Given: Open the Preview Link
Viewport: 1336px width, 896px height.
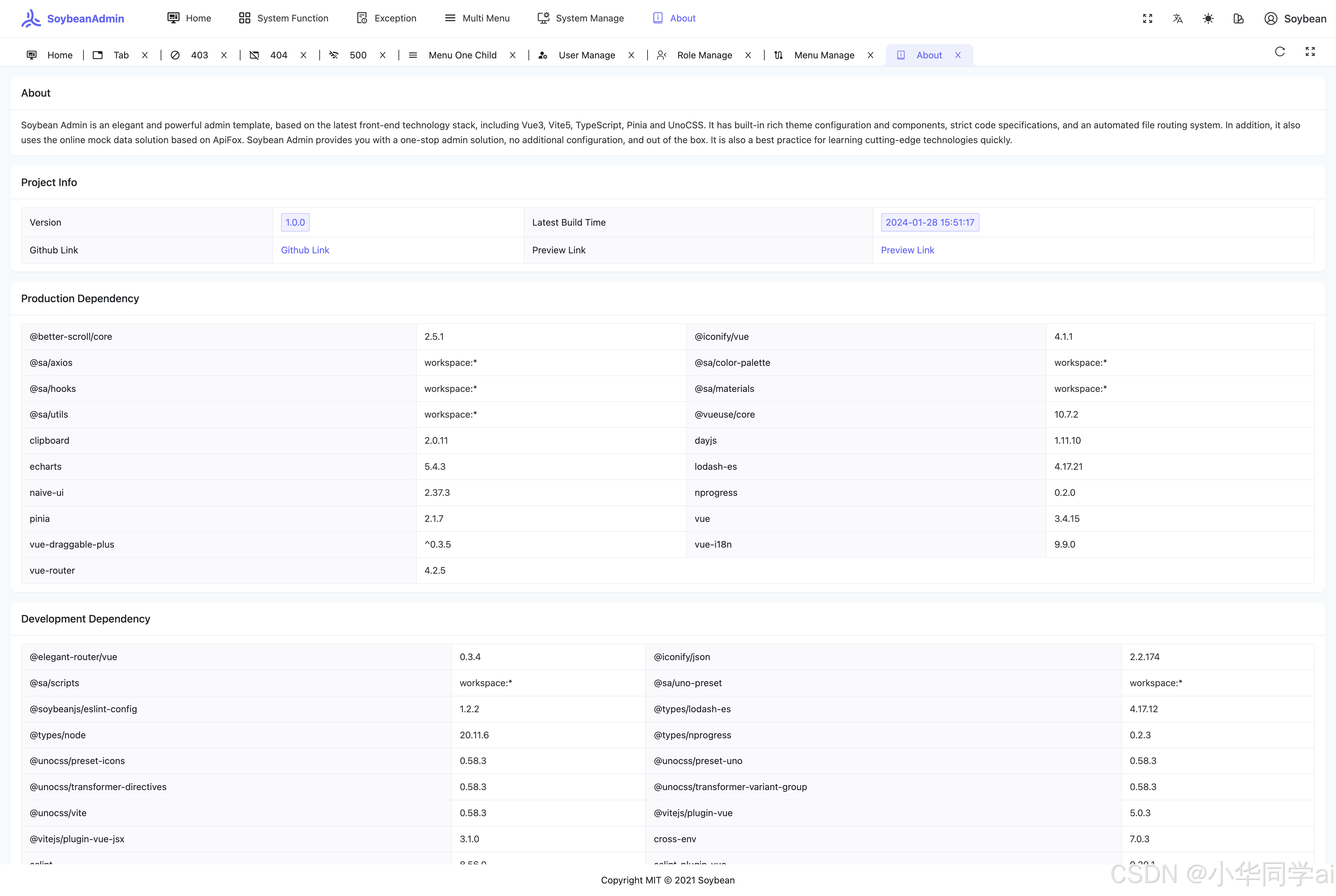Looking at the screenshot, I should tap(907, 250).
